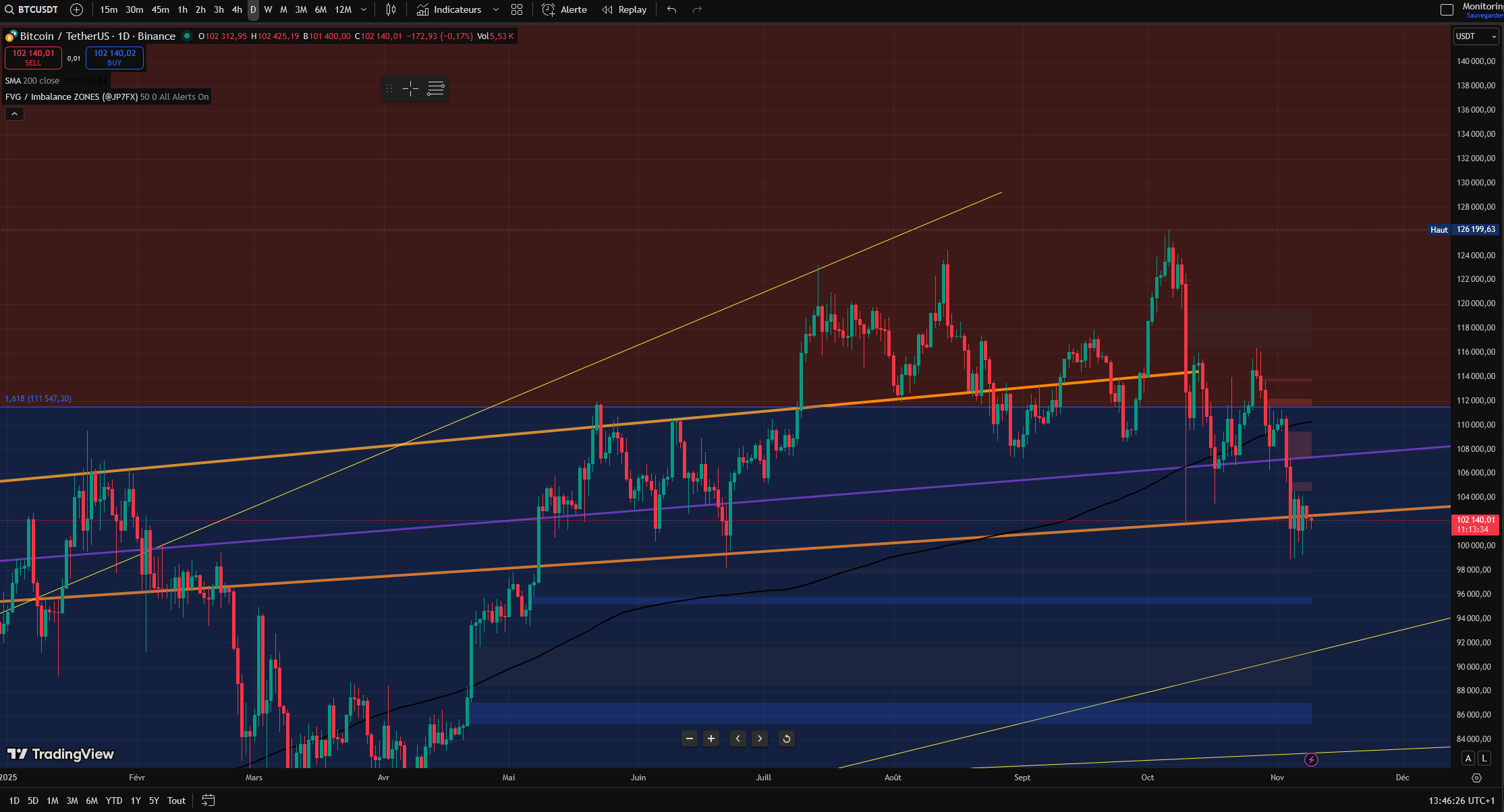
Task: Expand the timeframe list chevron after 12M
Action: click(364, 9)
